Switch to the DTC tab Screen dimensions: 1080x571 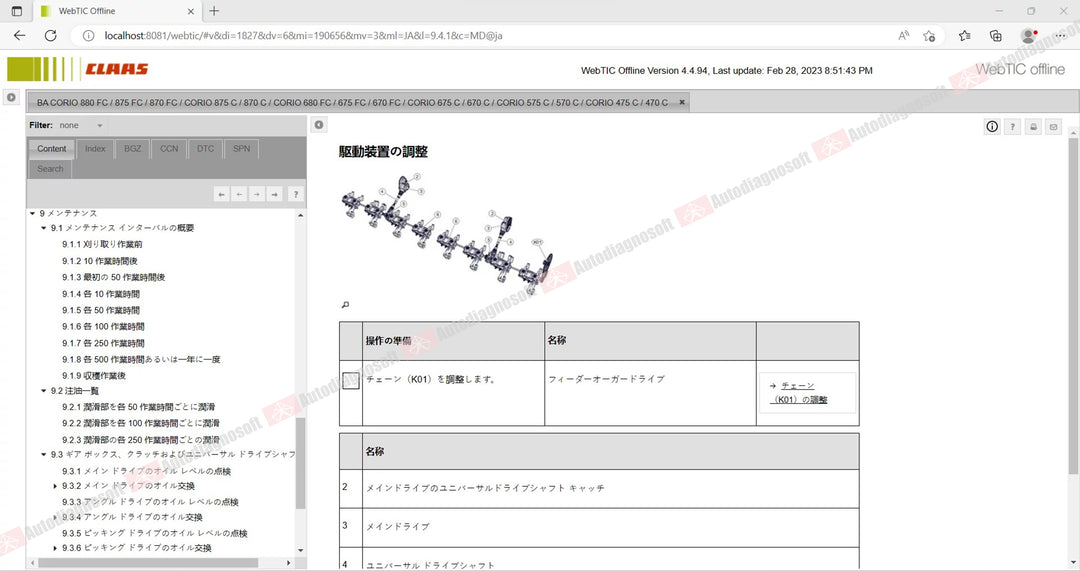pos(205,149)
